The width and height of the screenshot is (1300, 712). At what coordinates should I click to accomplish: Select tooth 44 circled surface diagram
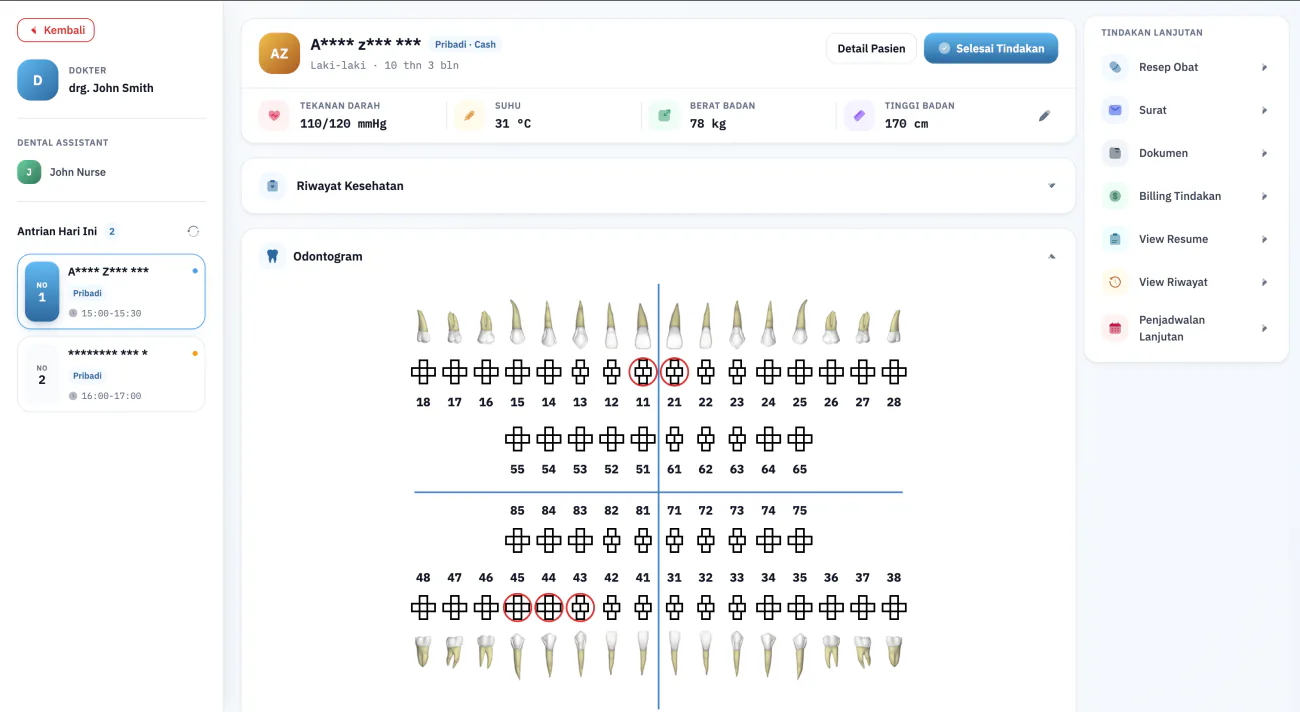548,607
